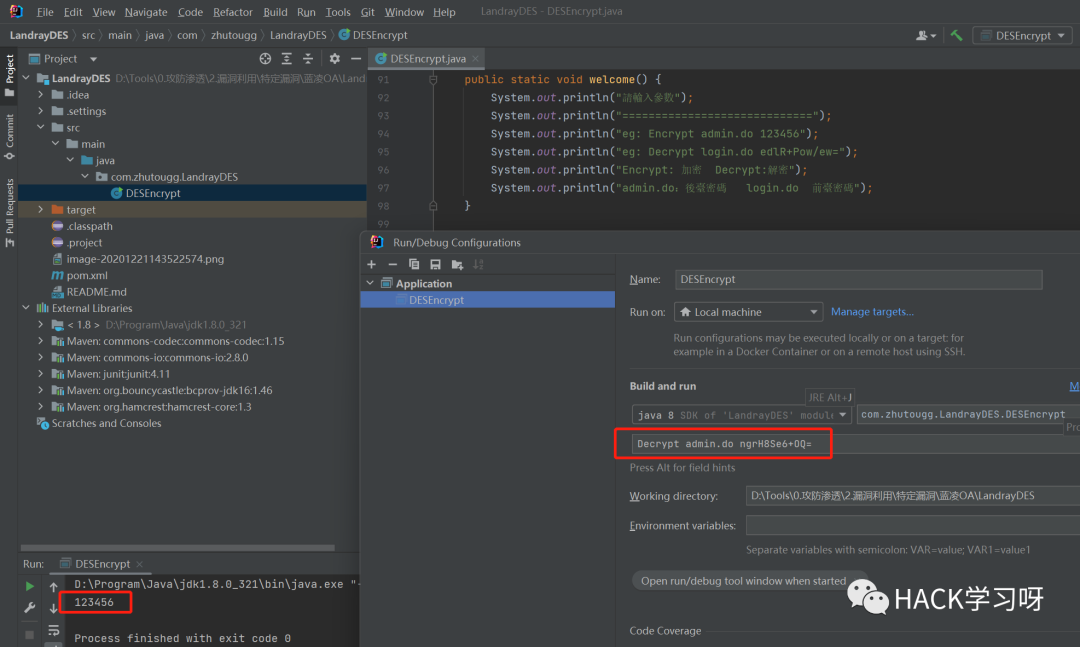Click Collapse All in Project panel

tap(309, 59)
